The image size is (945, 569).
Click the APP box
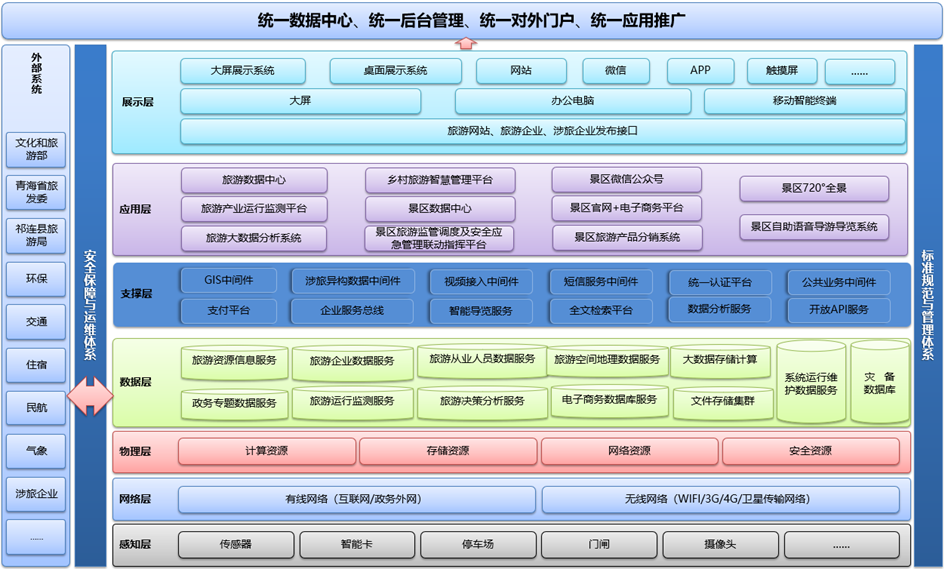(x=700, y=71)
